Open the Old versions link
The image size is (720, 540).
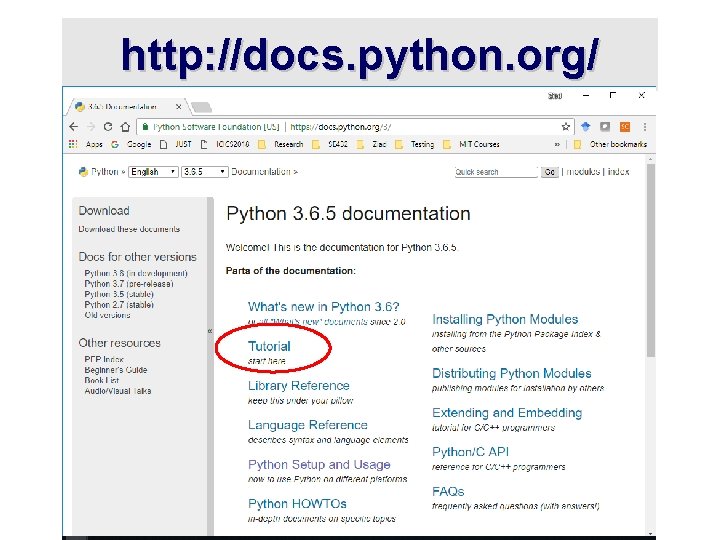[107, 315]
